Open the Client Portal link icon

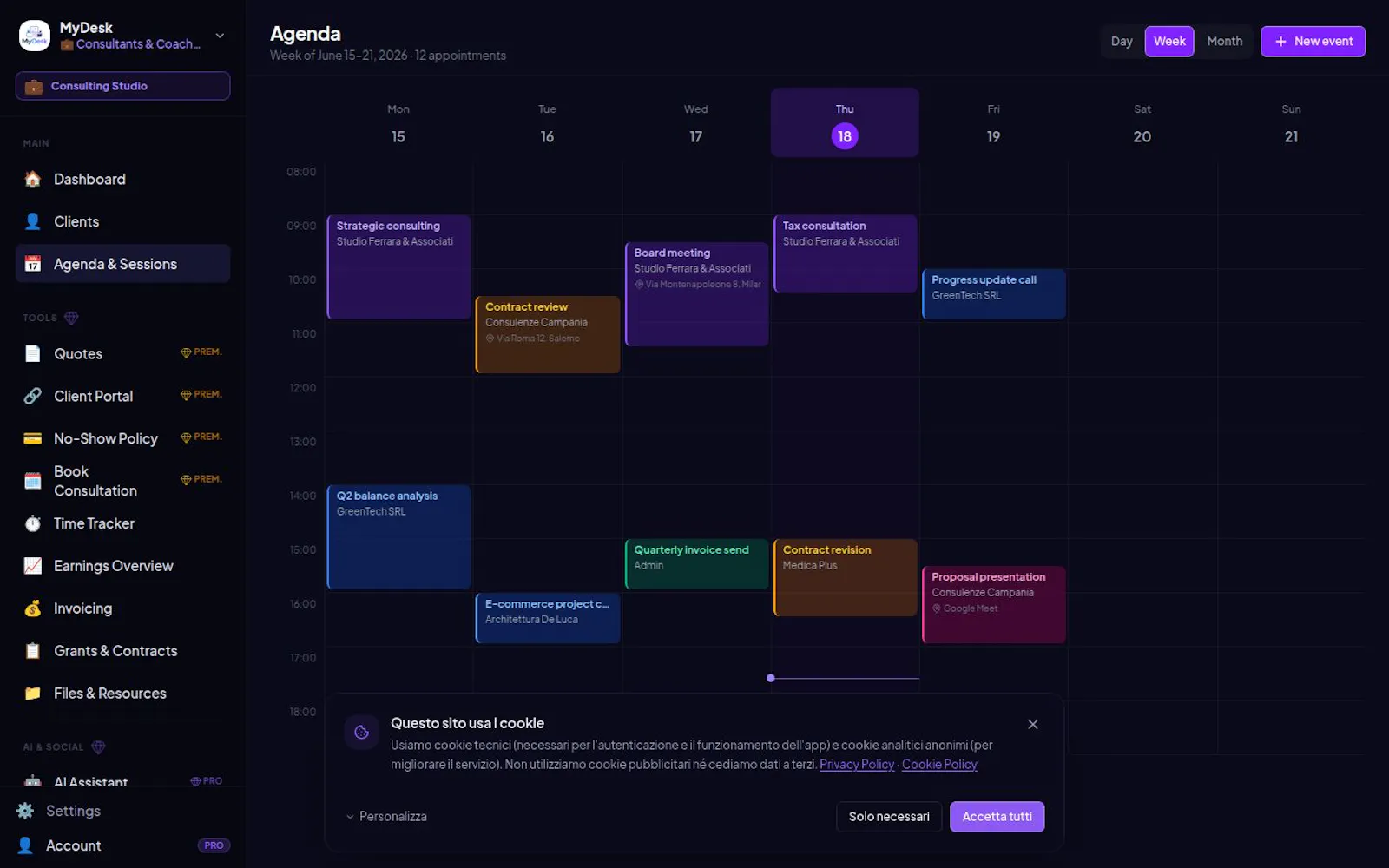click(x=33, y=396)
